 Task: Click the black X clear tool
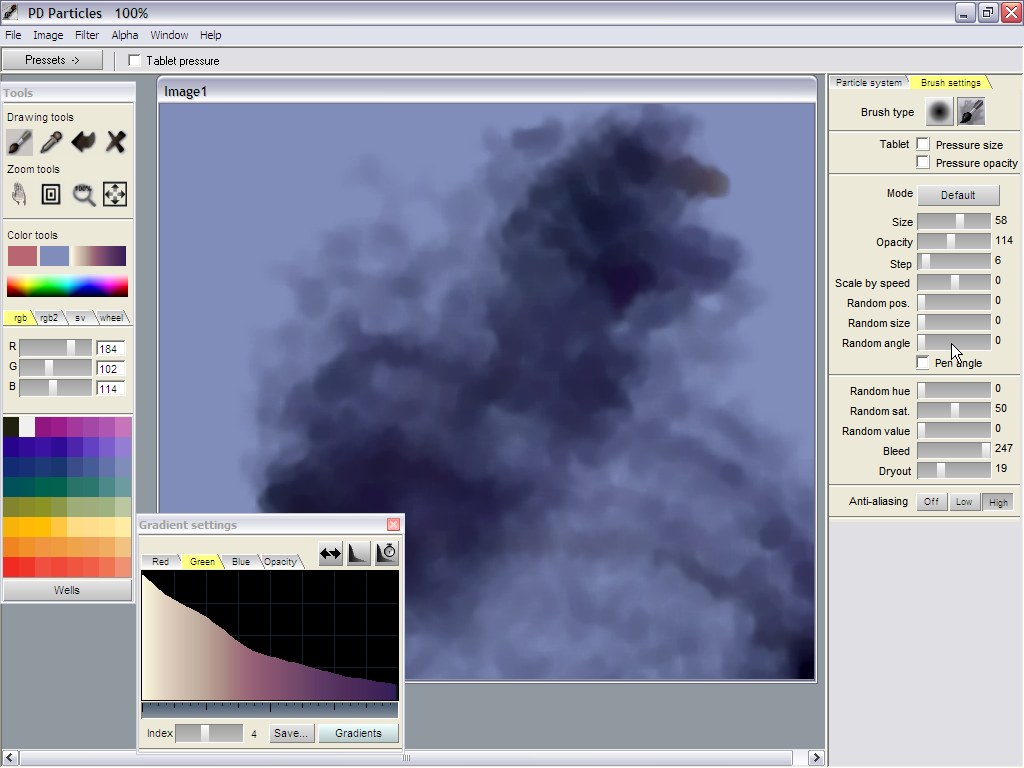pyautogui.click(x=116, y=142)
